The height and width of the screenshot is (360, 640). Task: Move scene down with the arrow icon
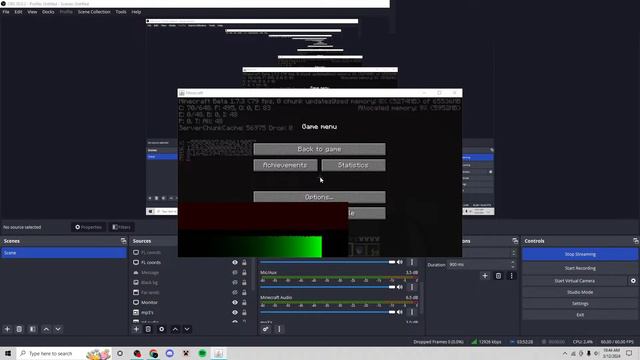(x=58, y=329)
